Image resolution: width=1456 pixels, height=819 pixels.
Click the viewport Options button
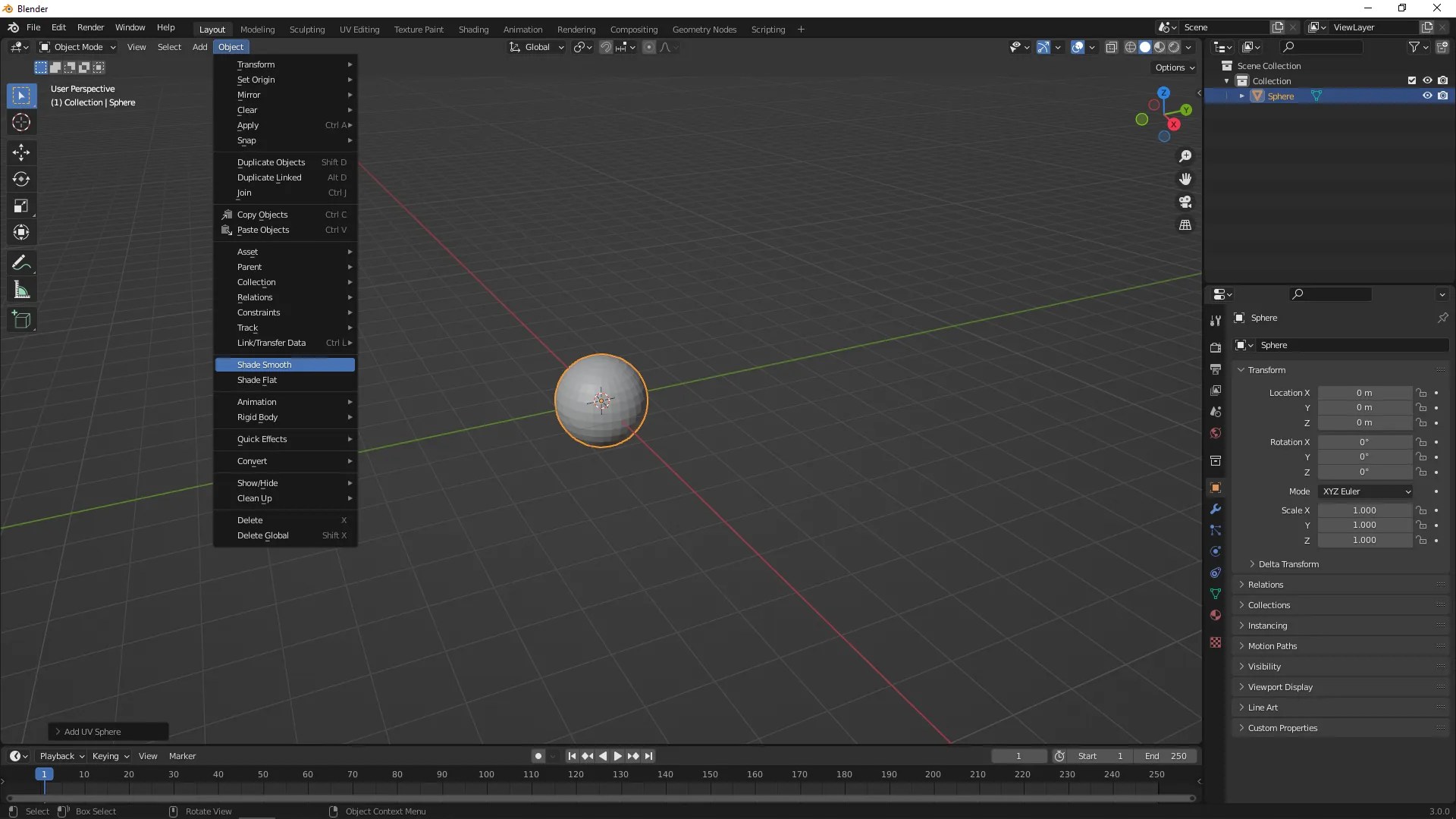click(1174, 67)
